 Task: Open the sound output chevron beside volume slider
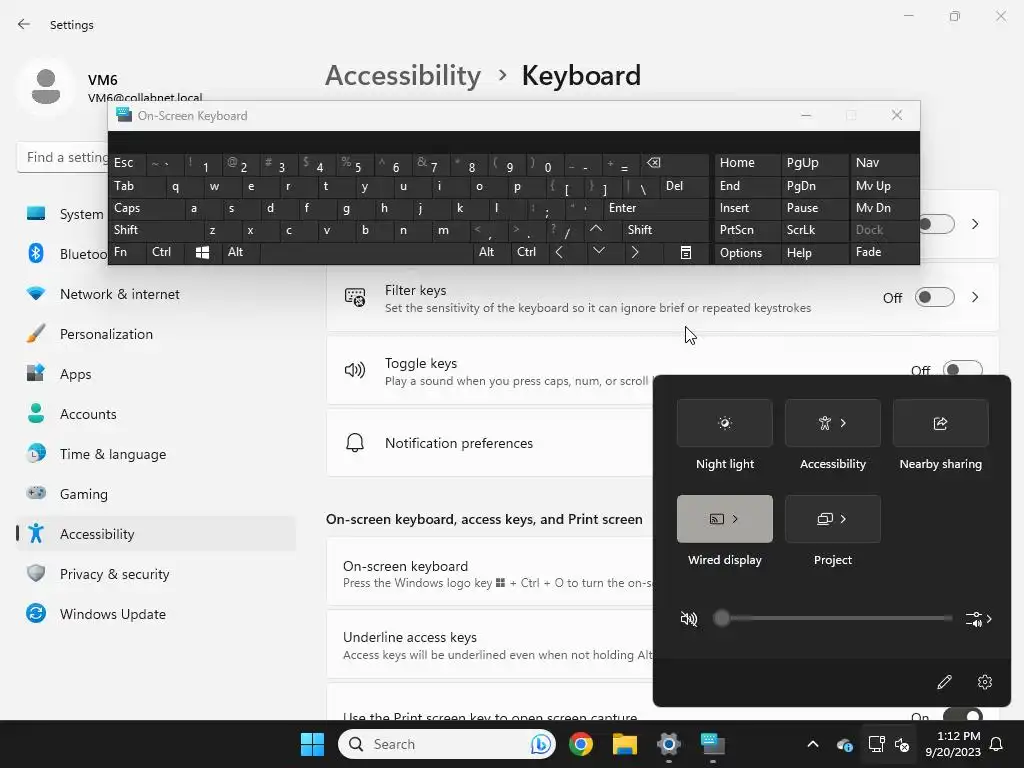pyautogui.click(x=979, y=618)
